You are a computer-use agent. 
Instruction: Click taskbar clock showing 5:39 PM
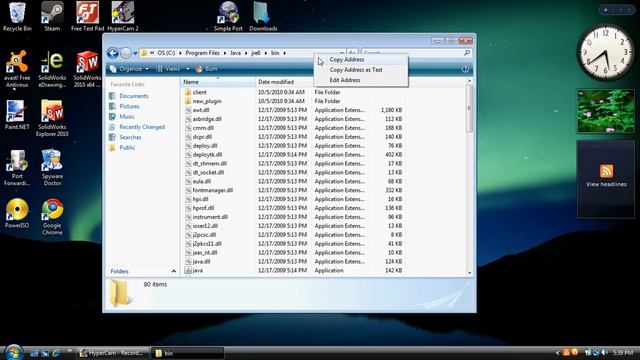click(x=623, y=353)
